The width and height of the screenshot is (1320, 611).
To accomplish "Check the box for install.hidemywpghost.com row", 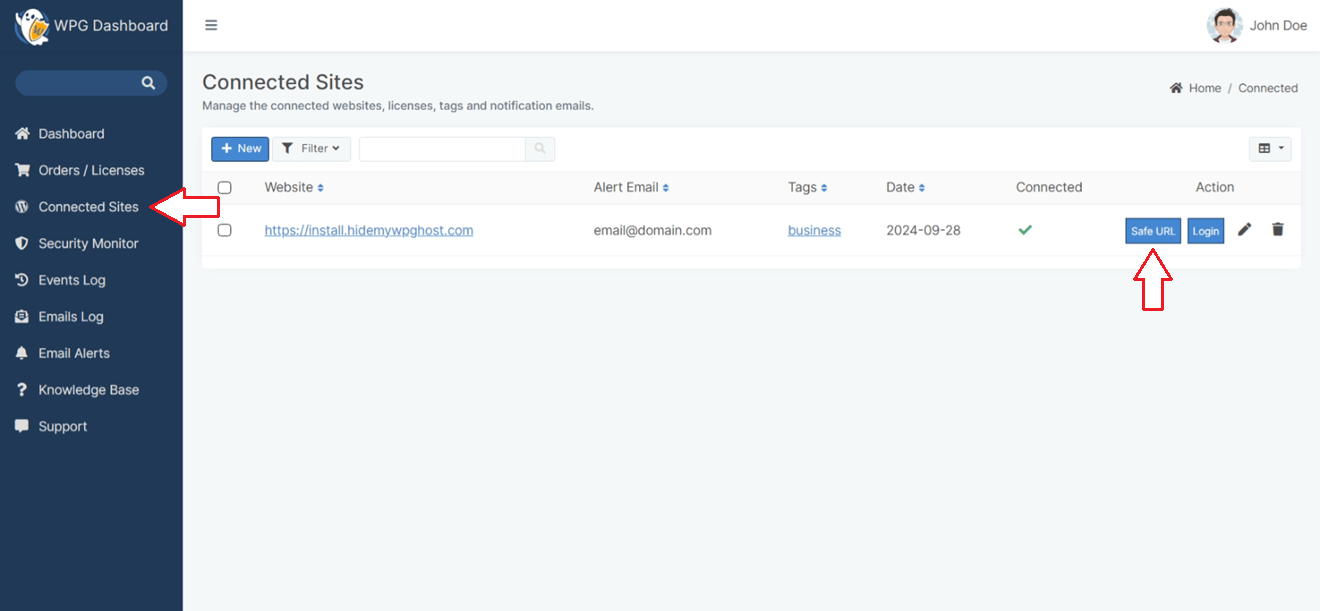I will coord(224,230).
